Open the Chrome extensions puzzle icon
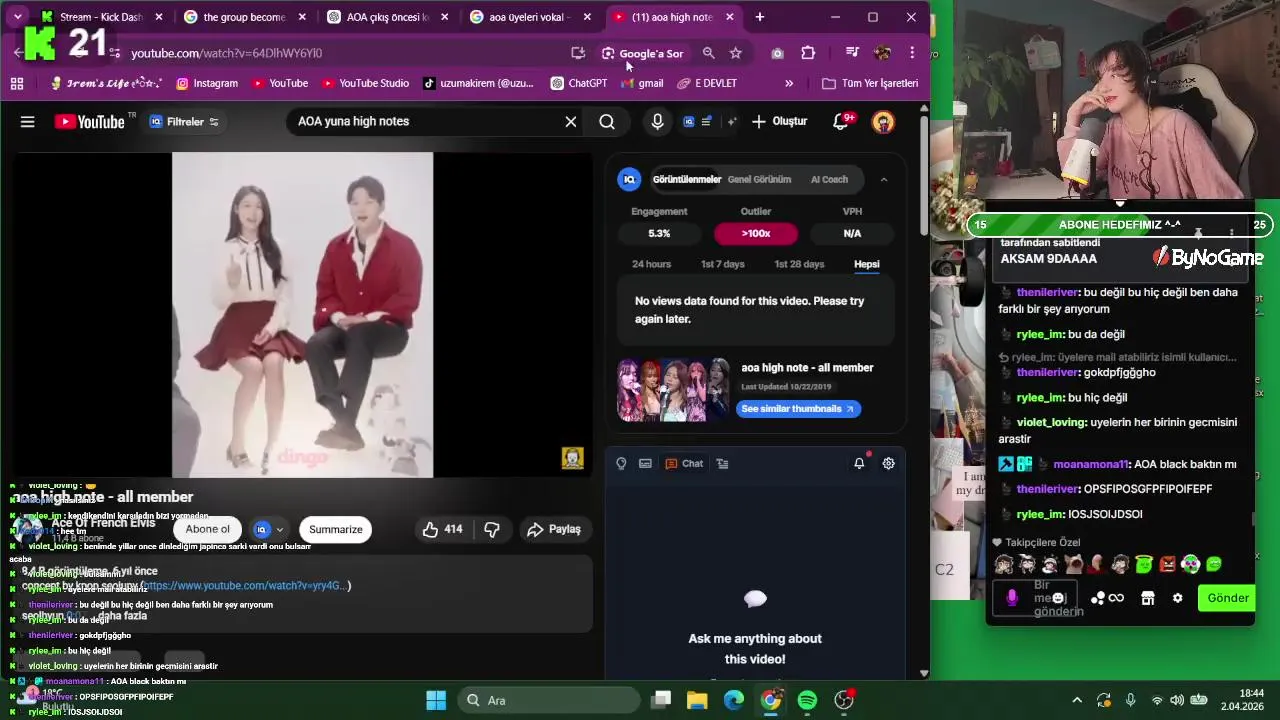Viewport: 1280px width, 720px height. point(808,53)
